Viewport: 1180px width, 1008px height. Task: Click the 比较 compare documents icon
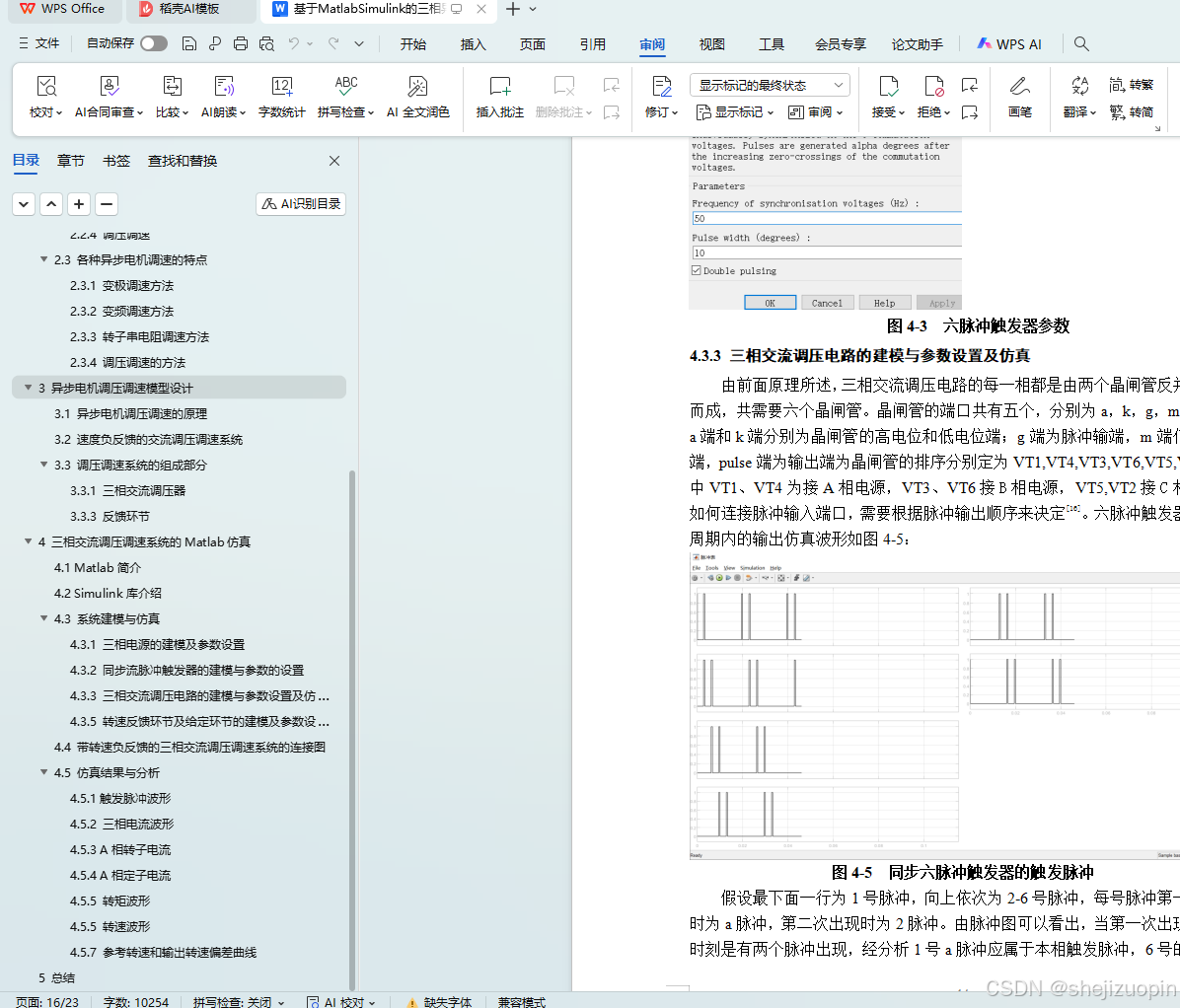click(x=173, y=87)
